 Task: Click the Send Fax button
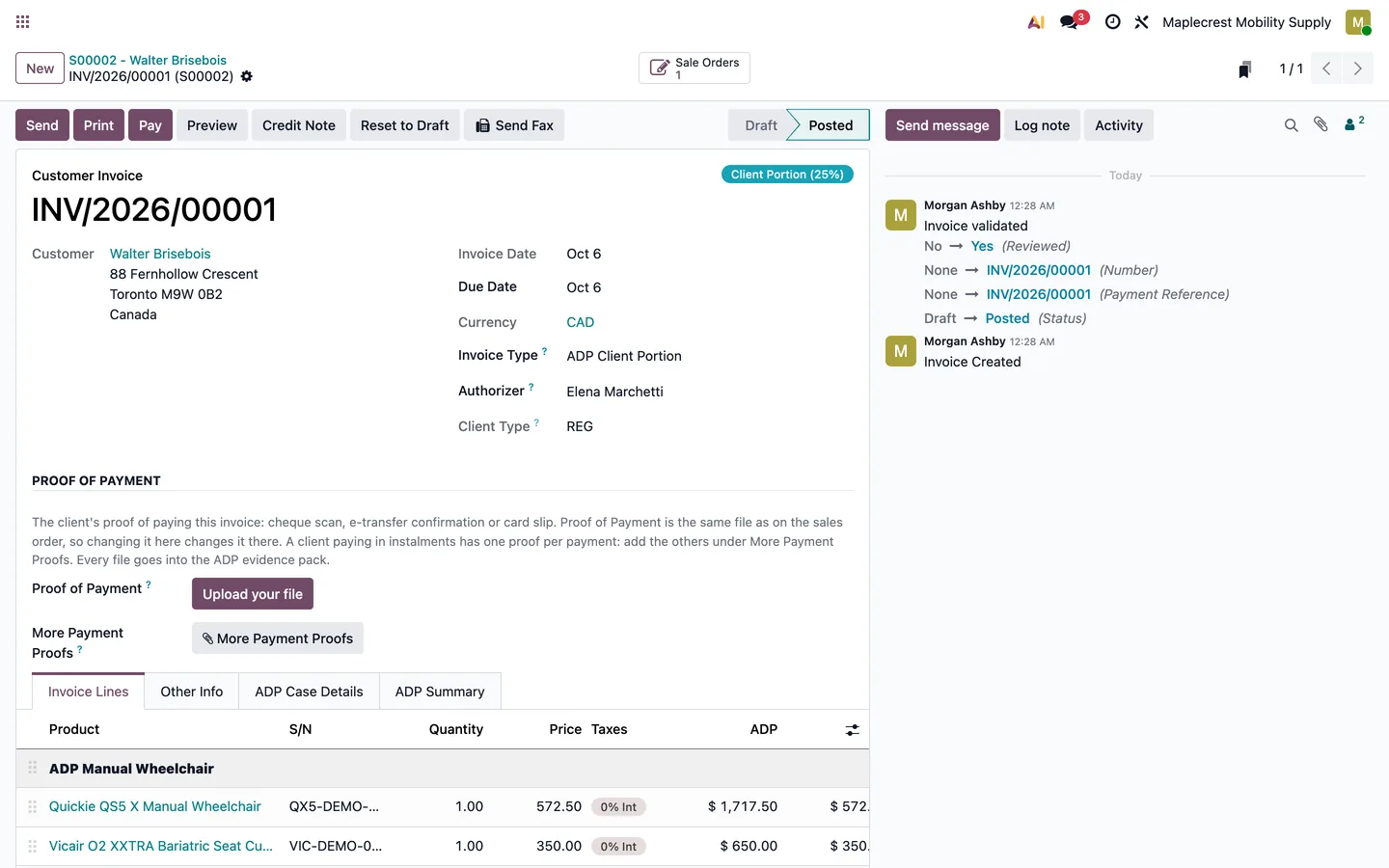514,125
